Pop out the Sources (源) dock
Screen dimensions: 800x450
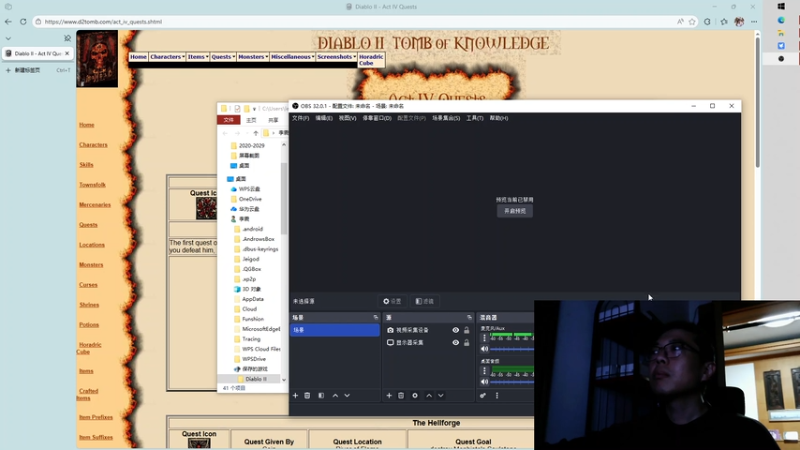pyautogui.click(x=469, y=317)
